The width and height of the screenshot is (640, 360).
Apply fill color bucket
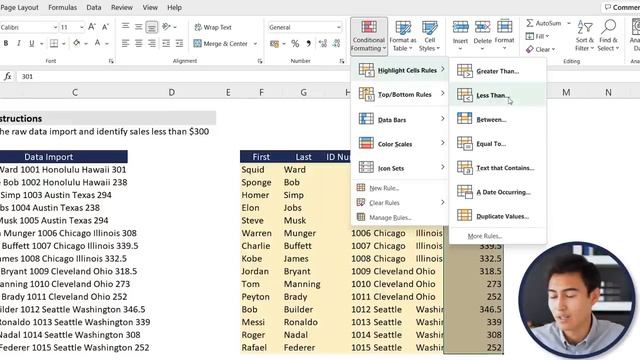(x=77, y=43)
